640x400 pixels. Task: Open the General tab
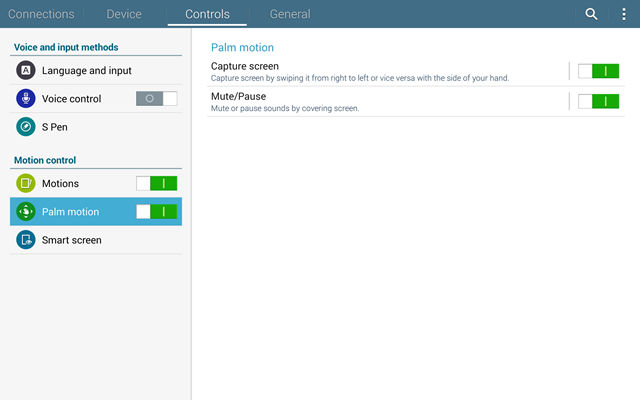[290, 14]
